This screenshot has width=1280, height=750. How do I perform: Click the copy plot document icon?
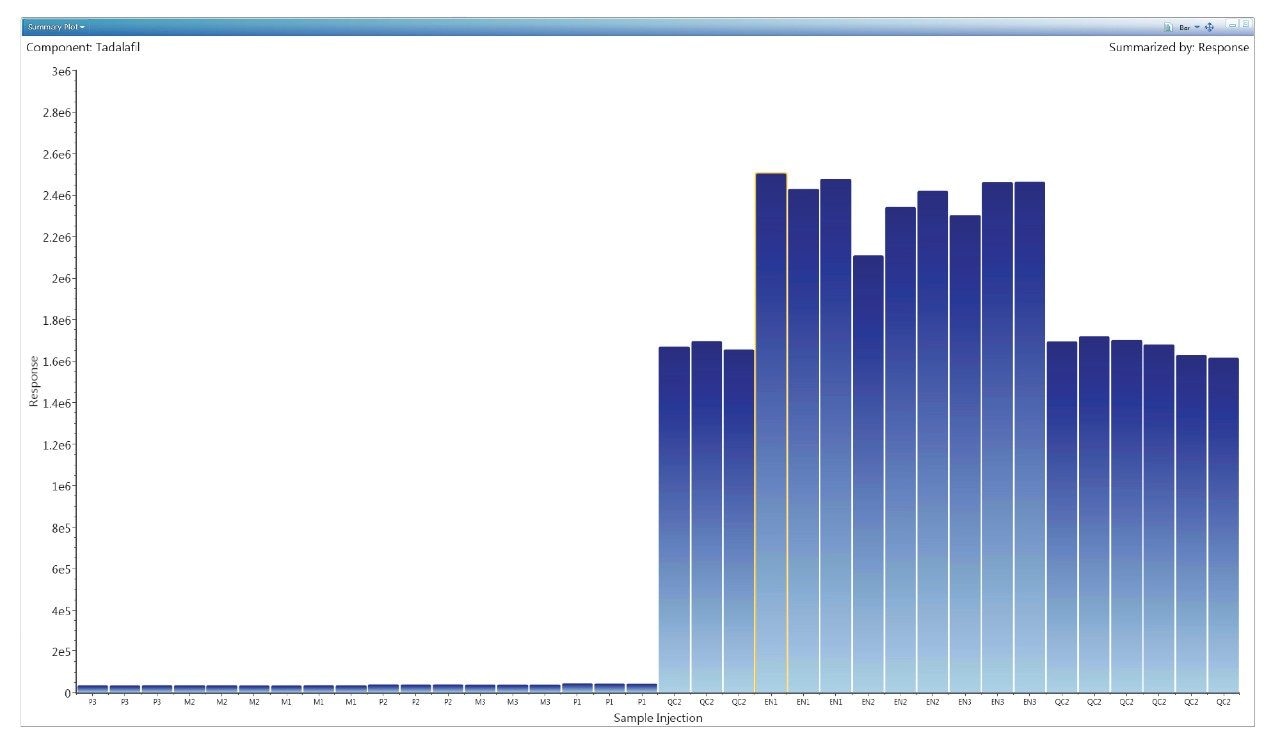[1168, 27]
